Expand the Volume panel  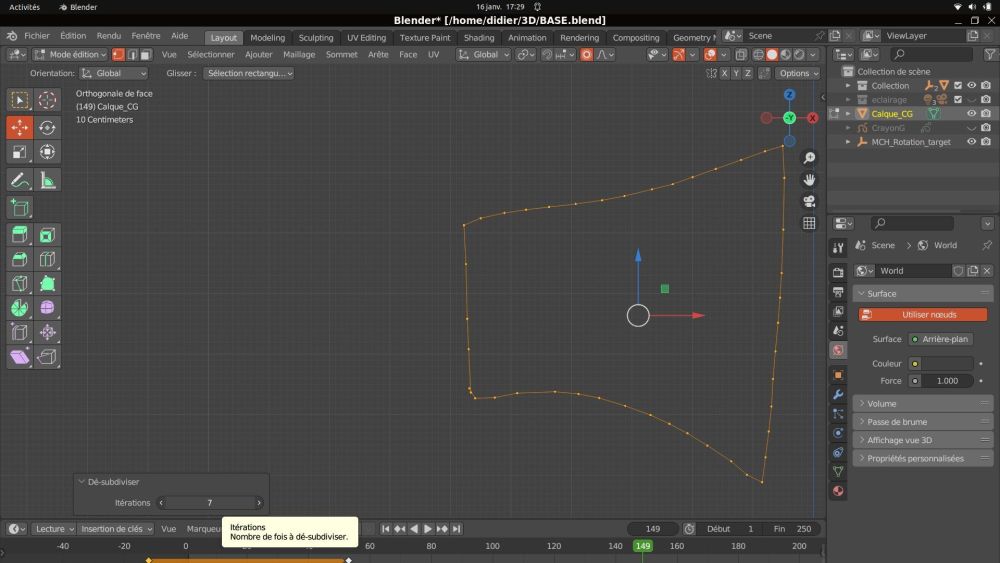(x=922, y=404)
